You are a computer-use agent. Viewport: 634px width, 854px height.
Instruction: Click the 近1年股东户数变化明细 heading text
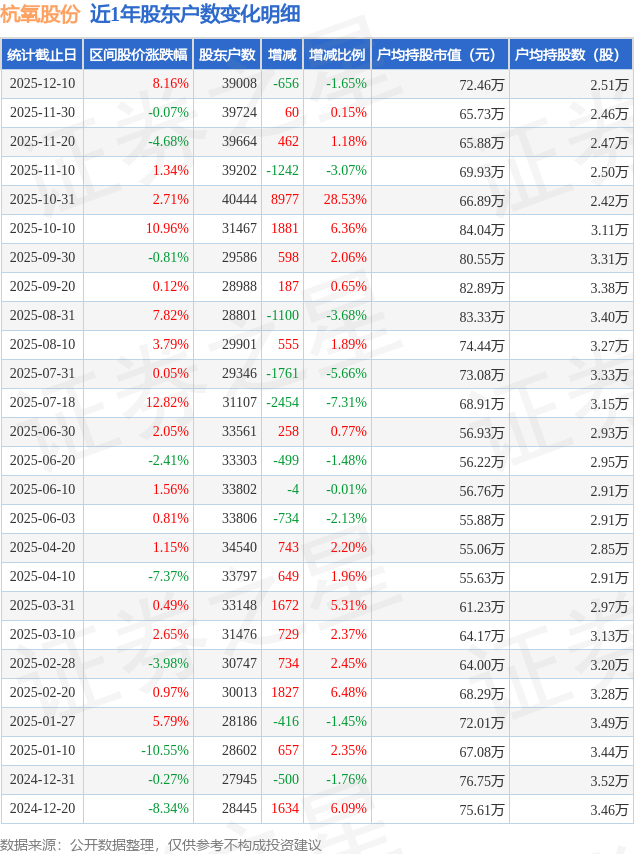coord(194,14)
